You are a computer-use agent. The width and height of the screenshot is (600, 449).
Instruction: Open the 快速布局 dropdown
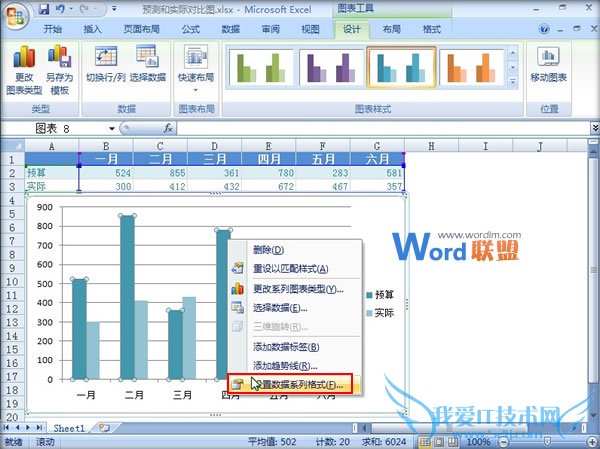click(196, 69)
